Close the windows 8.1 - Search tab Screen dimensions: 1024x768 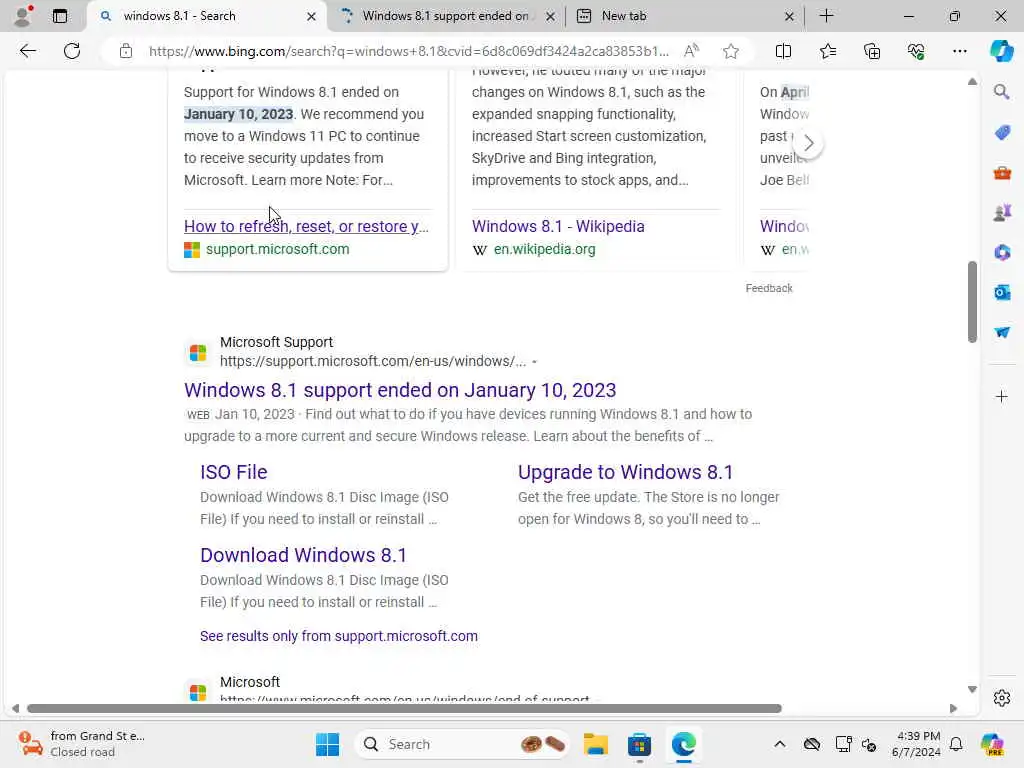point(312,16)
